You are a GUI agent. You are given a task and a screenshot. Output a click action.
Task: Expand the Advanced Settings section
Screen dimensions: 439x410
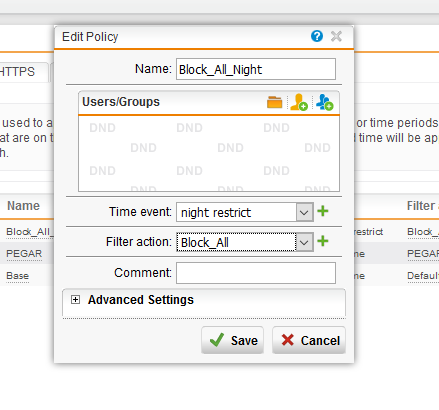[75, 300]
